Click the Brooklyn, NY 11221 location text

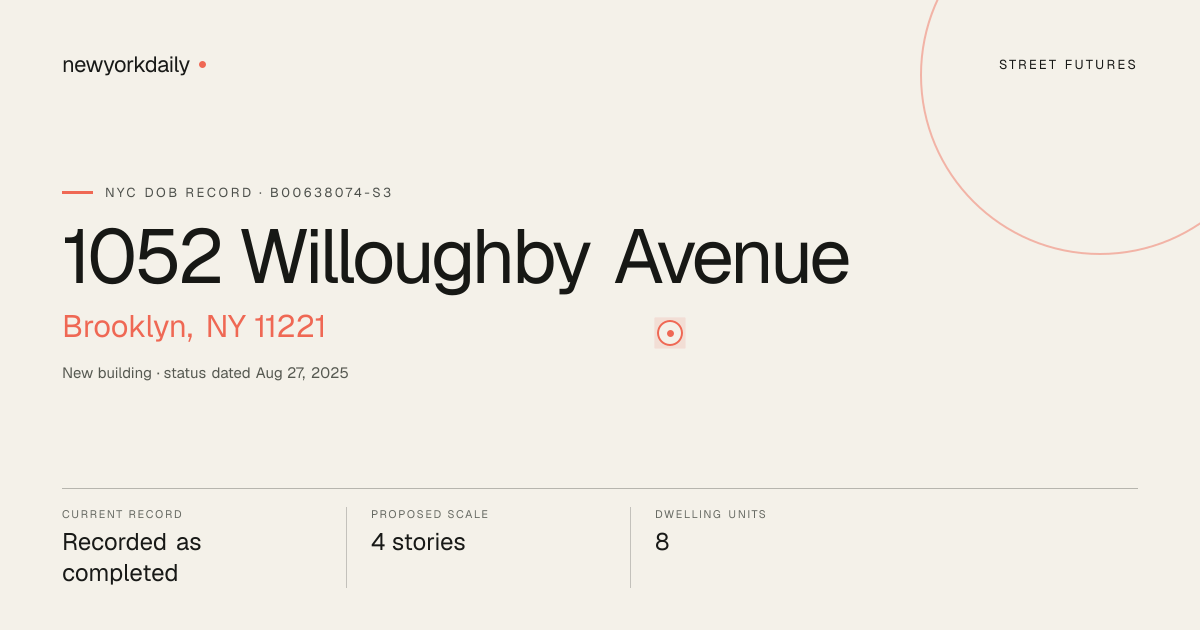(x=194, y=327)
